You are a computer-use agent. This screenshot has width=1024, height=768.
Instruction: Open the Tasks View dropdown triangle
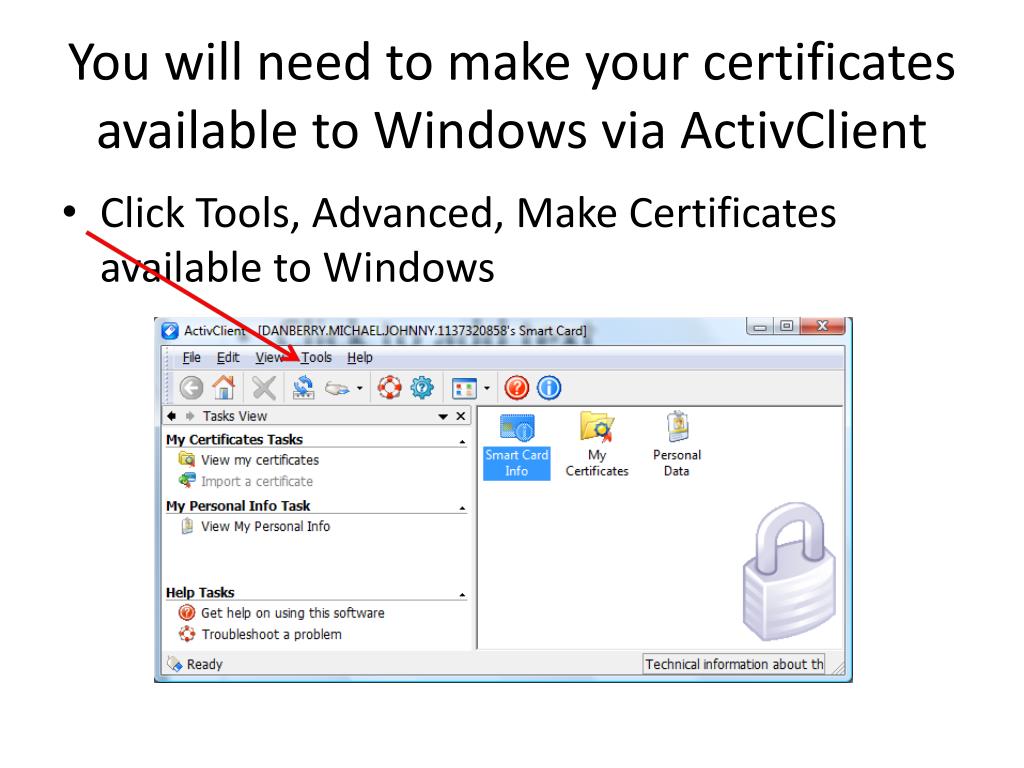(x=443, y=417)
